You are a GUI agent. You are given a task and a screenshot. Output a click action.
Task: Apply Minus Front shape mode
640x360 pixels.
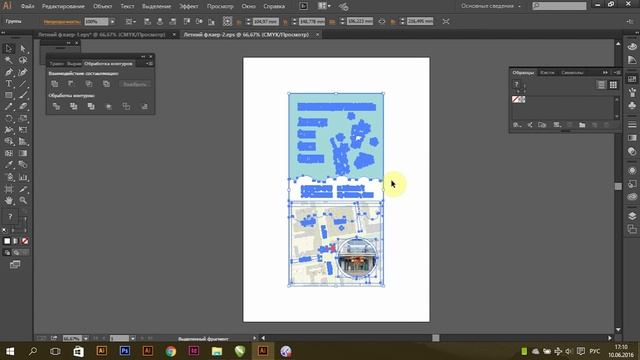tap(71, 84)
